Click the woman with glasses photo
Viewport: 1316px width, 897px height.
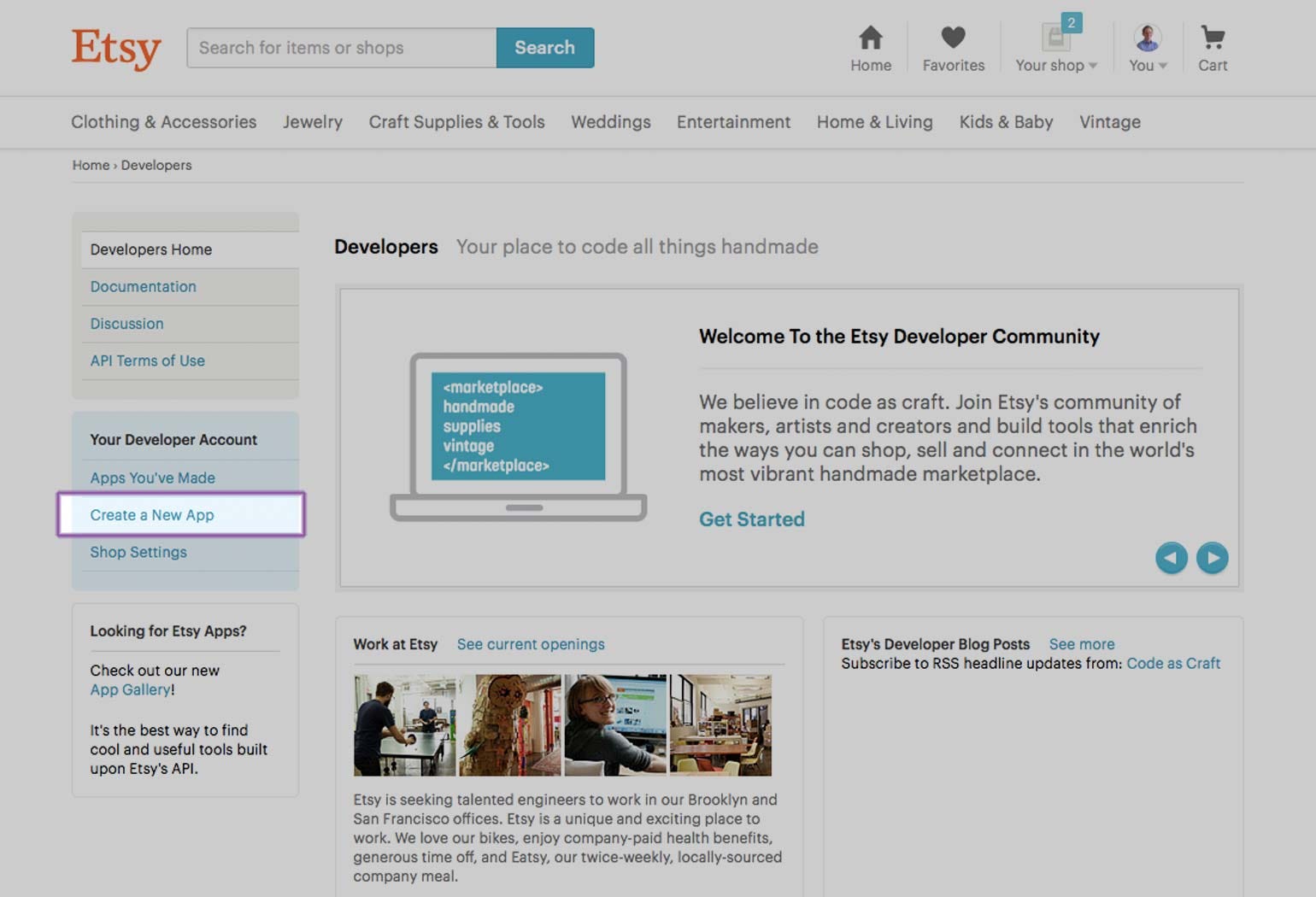tap(615, 725)
